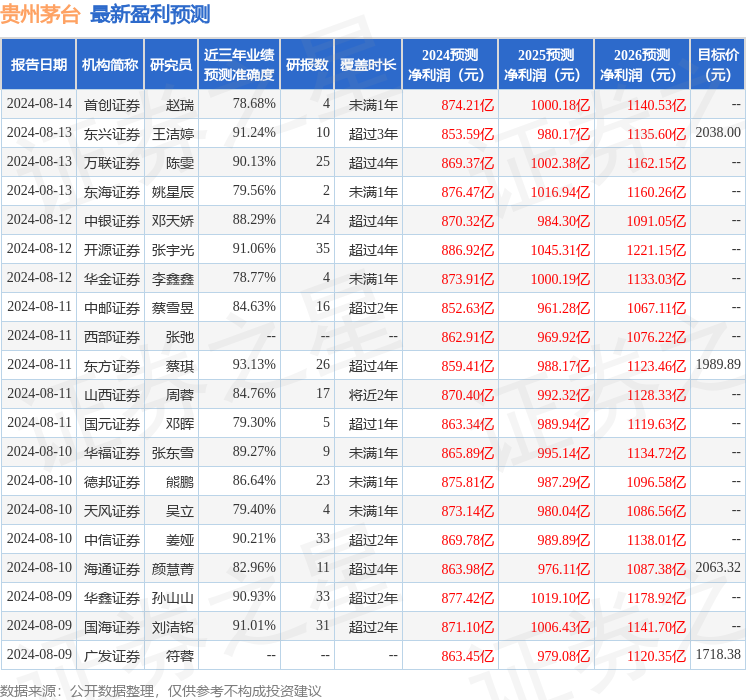746x700 pixels.
Task: Click coverage cell 将近2年
Action: click(x=373, y=395)
